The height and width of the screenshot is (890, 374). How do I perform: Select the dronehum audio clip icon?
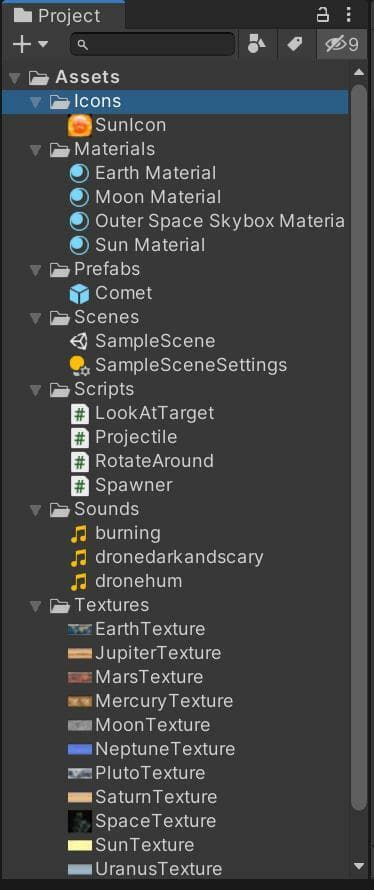[x=79, y=582]
